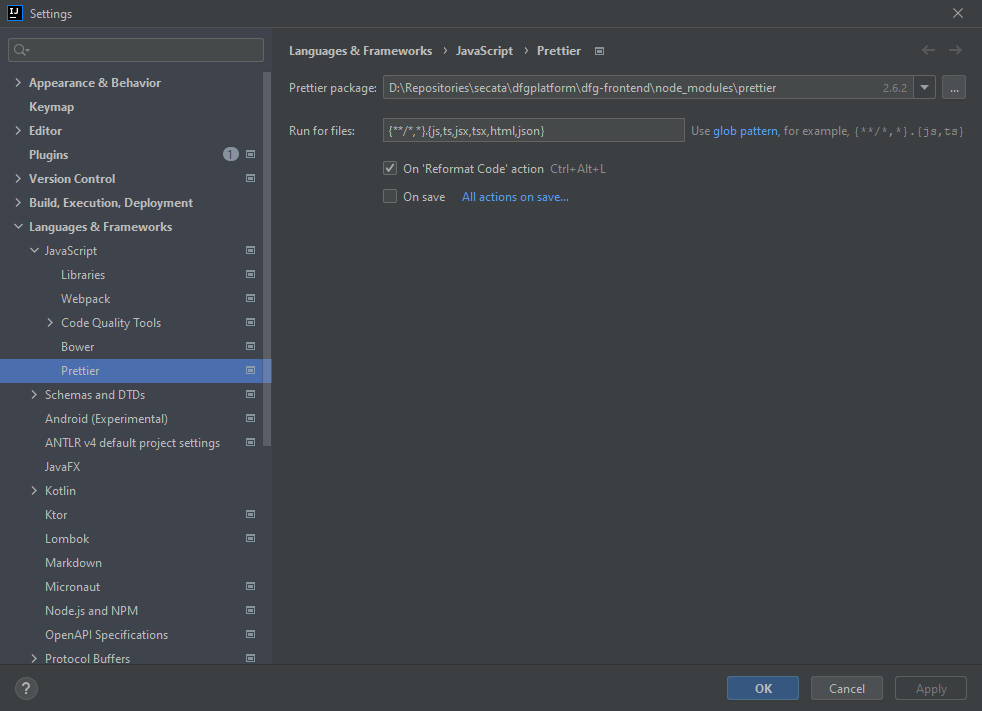
Task: Enable the On save checkbox
Action: point(390,197)
